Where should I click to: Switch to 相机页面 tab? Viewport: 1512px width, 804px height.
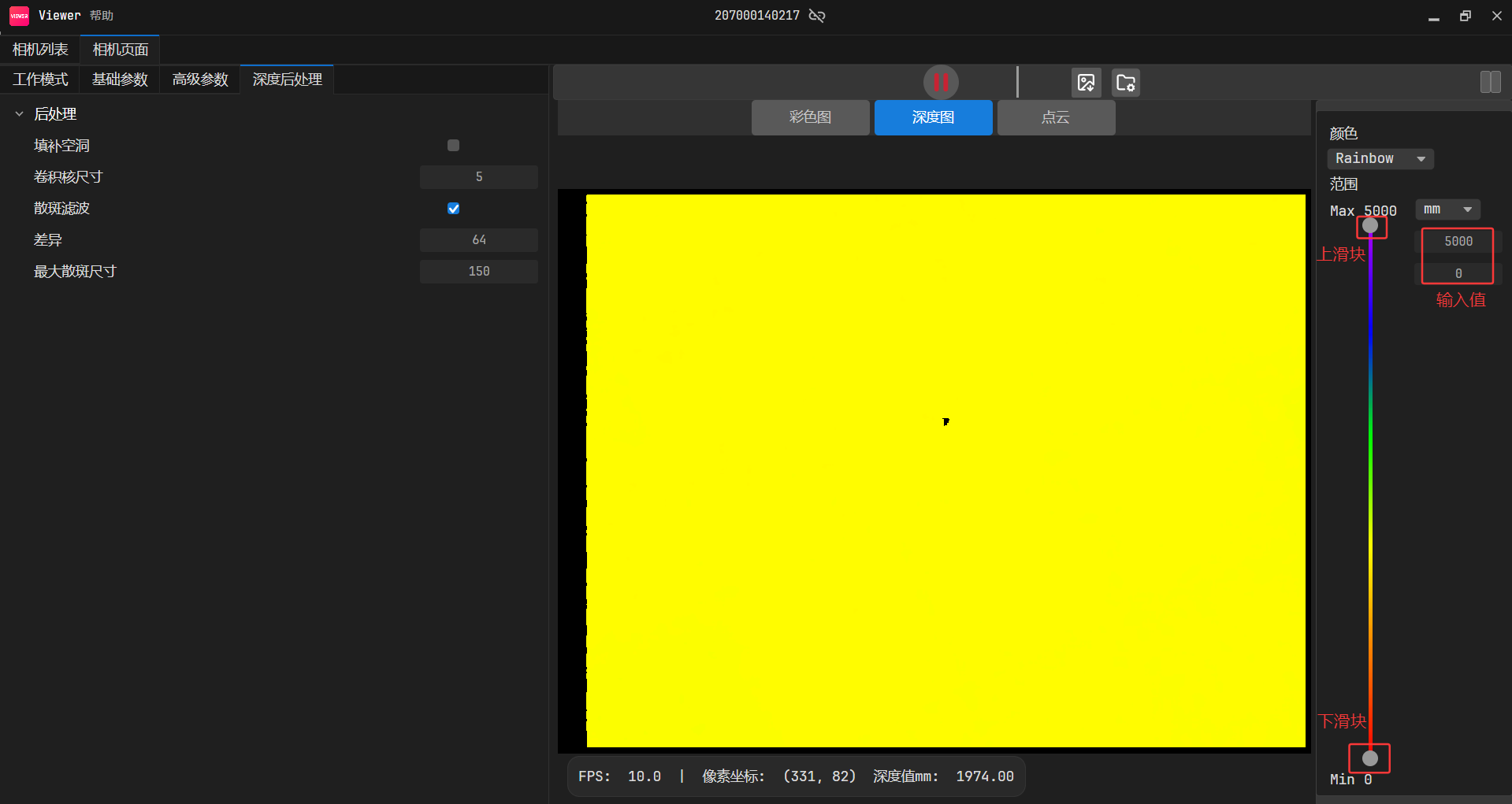tap(121, 50)
